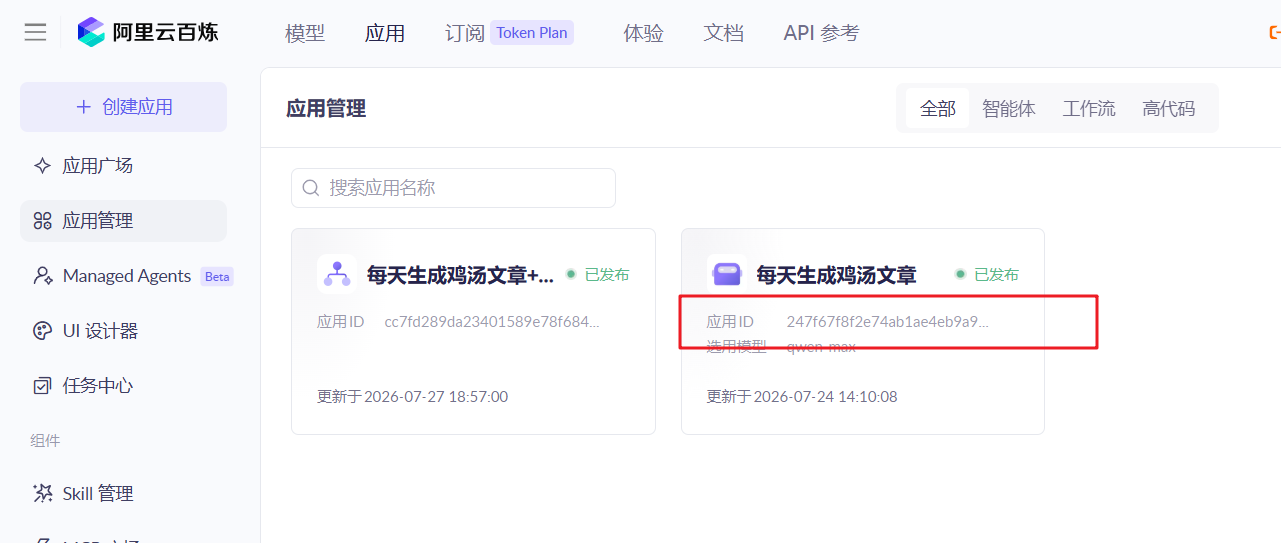Open the 应用 top navigation tab
The image size is (1281, 543).
coord(385,33)
